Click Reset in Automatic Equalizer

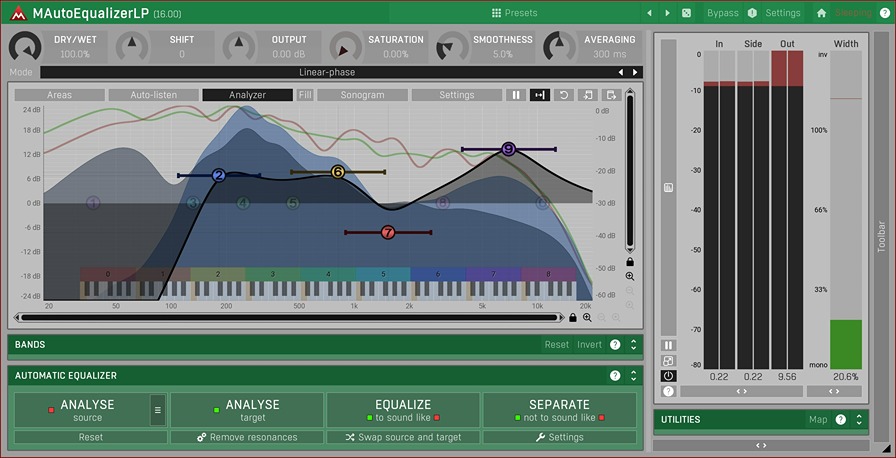coord(91,437)
